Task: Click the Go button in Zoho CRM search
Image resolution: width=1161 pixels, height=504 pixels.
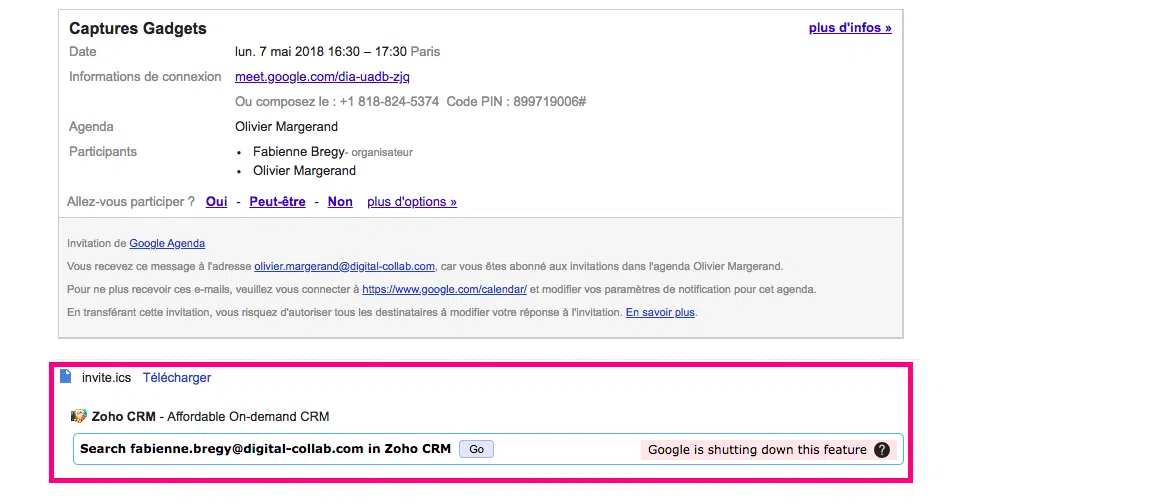Action: (476, 449)
